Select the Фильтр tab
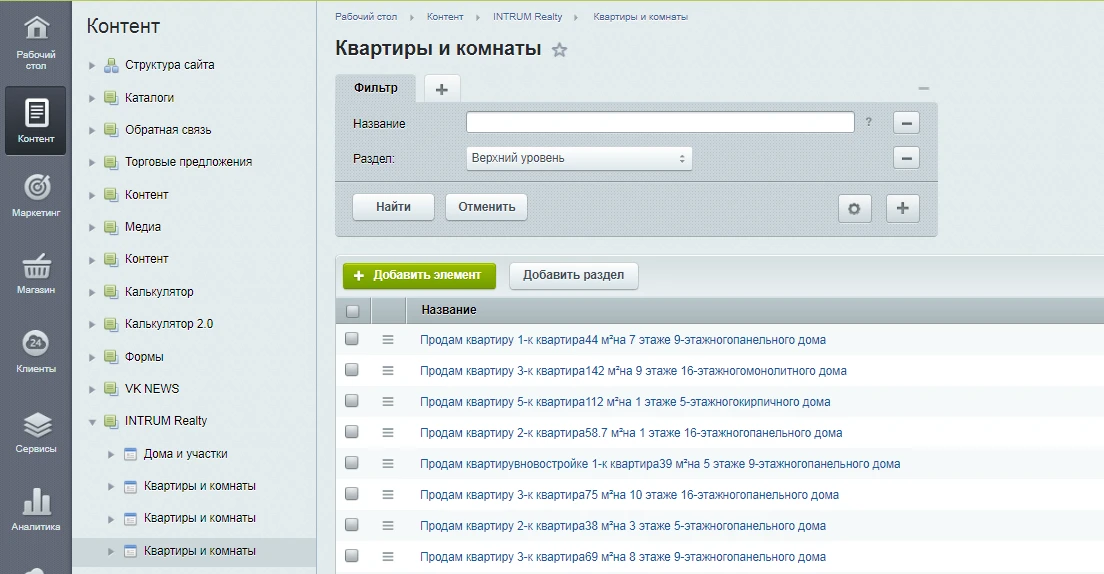Image resolution: width=1104 pixels, height=574 pixels. pyautogui.click(x=375, y=88)
